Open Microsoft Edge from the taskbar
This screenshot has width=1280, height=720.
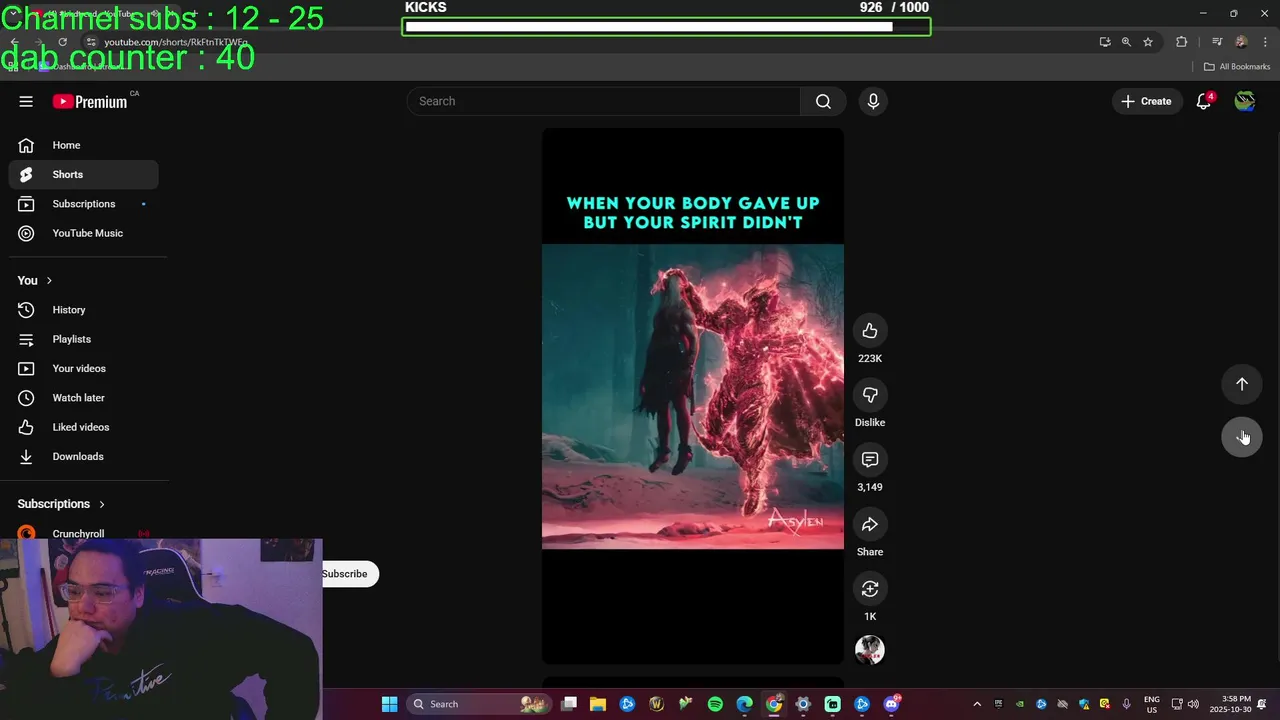point(744,704)
